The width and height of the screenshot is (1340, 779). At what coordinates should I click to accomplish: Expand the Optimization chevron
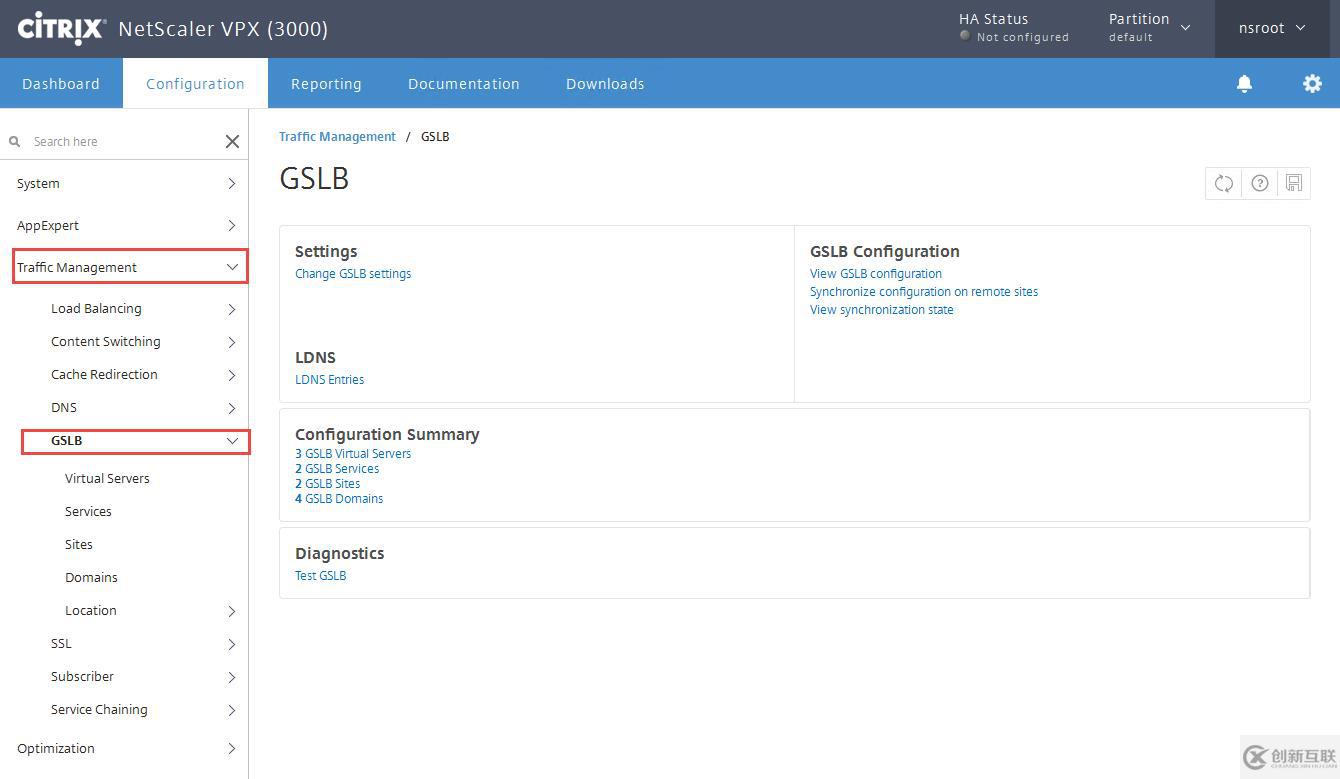pyautogui.click(x=232, y=749)
